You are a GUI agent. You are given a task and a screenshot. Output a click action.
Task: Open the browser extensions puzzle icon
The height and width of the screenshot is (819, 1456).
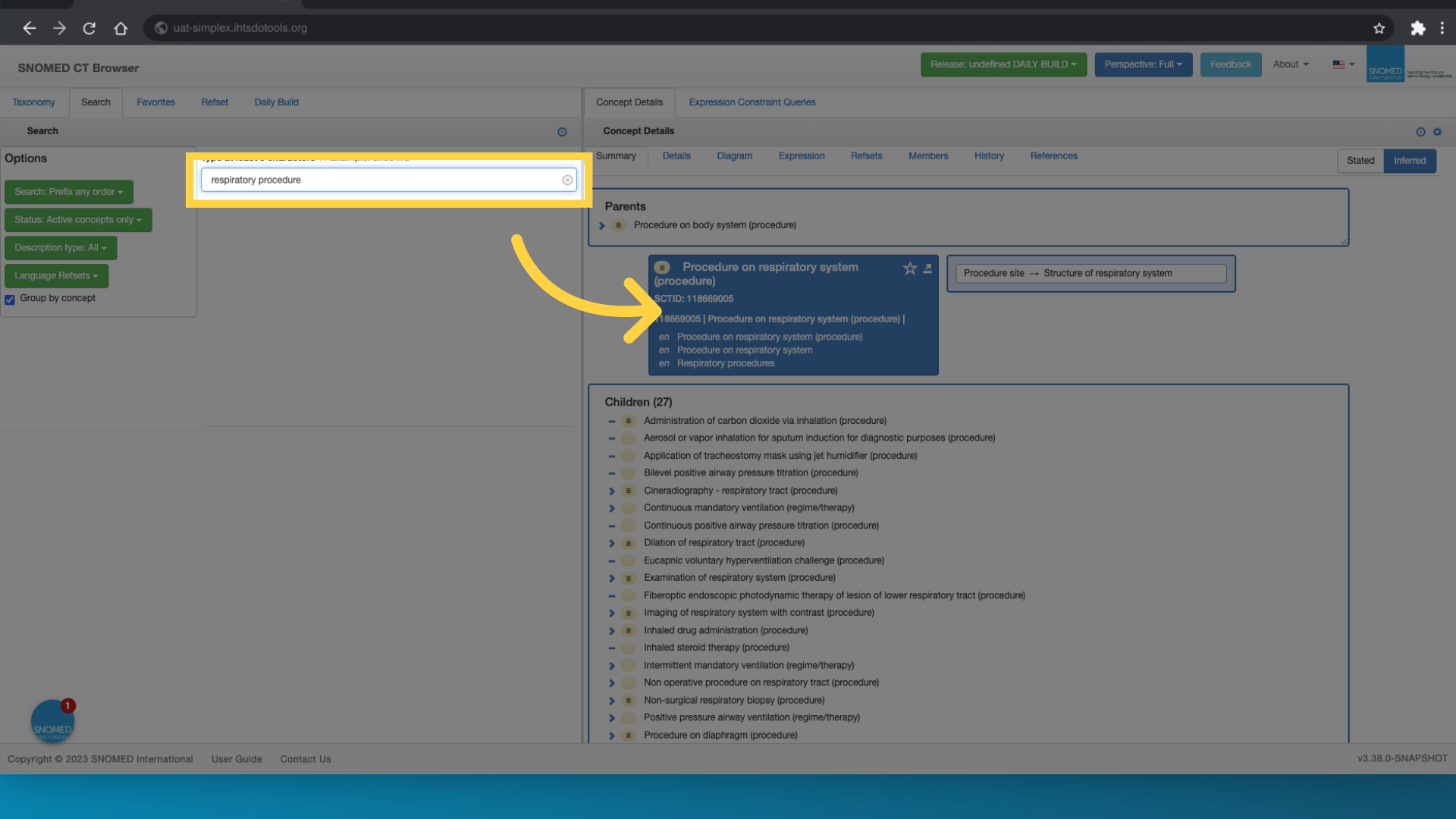1417,28
